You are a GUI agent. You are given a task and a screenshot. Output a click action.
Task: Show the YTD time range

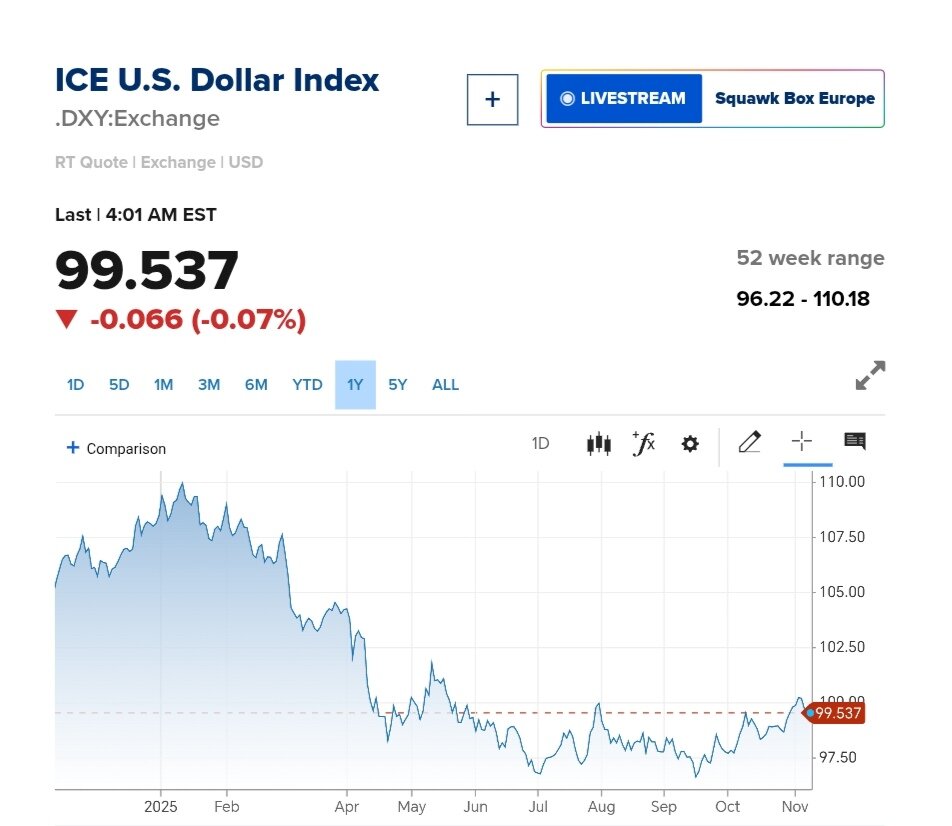307,385
